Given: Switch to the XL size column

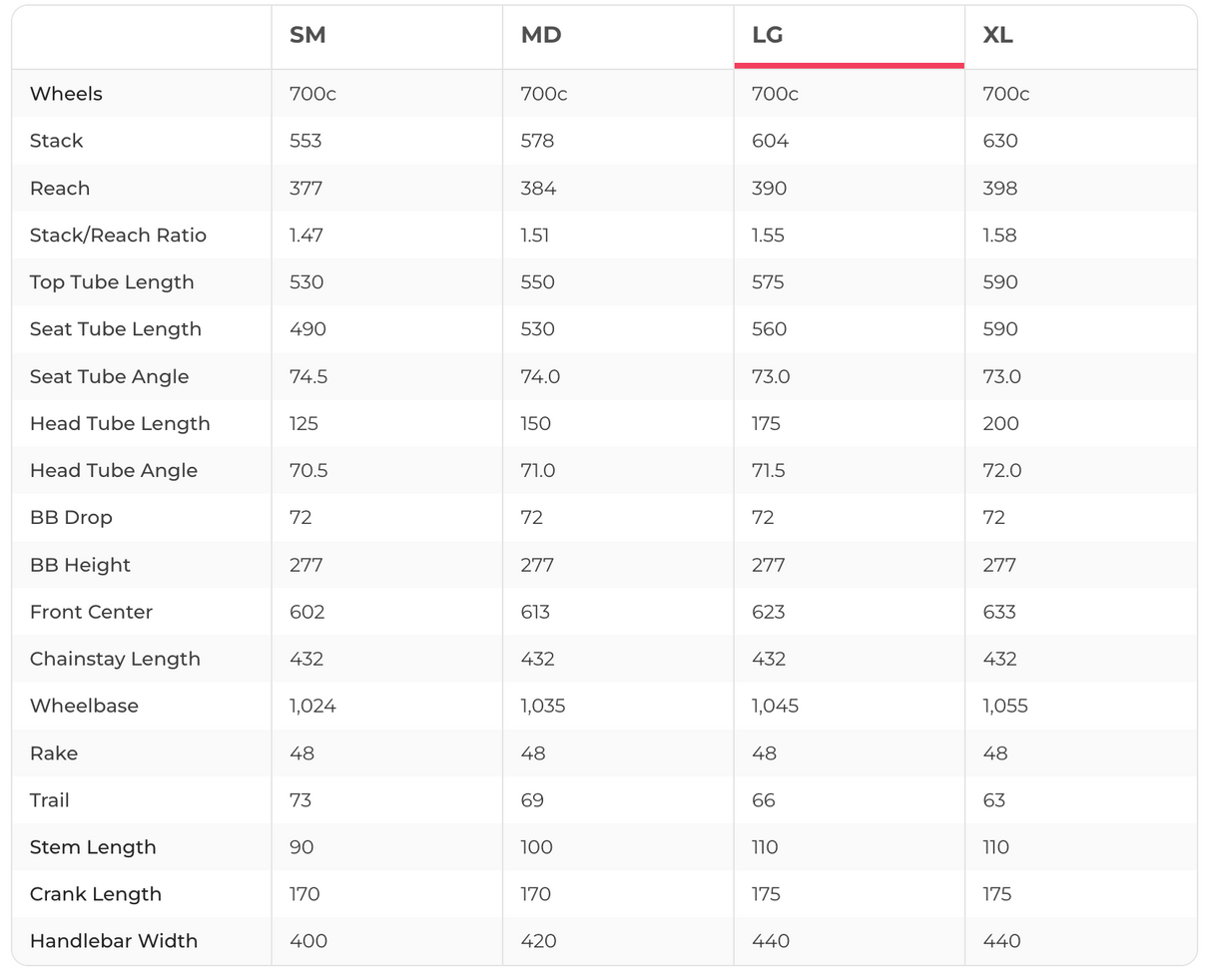Looking at the screenshot, I should [998, 35].
